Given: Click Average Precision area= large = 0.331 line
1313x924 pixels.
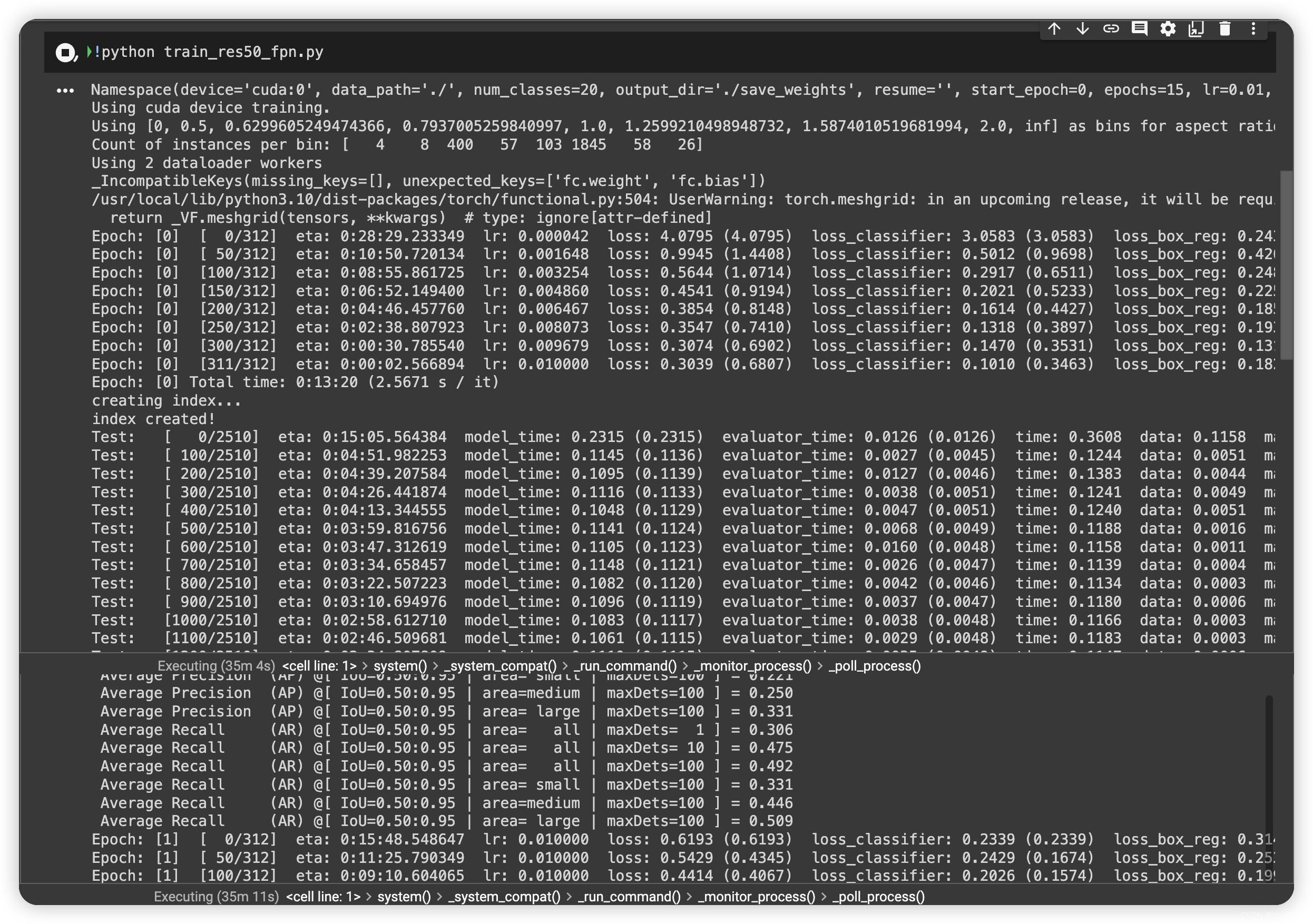Looking at the screenshot, I should 447,711.
